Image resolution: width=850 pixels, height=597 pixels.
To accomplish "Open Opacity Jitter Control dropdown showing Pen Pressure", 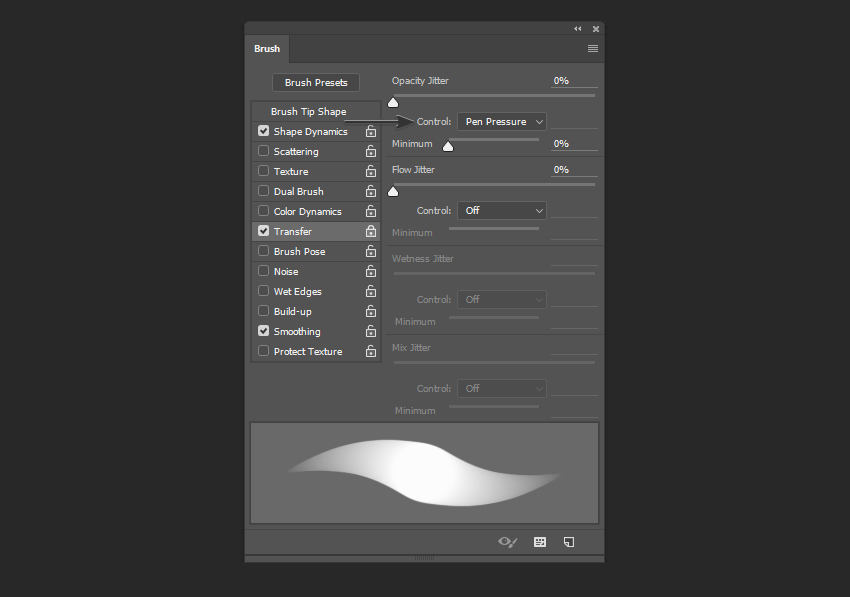I will [x=502, y=121].
